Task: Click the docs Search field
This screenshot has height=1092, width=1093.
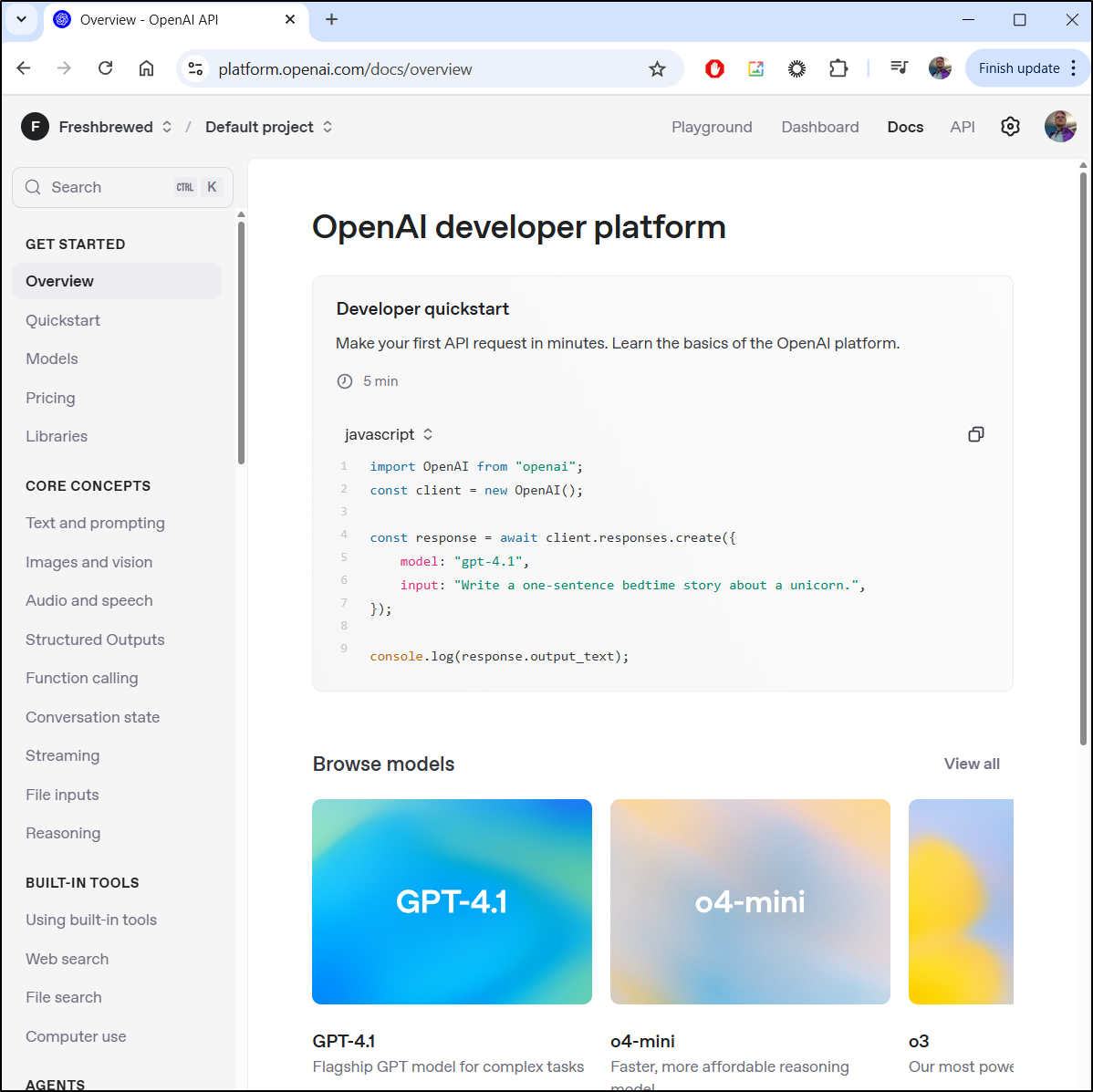Action: pos(122,187)
